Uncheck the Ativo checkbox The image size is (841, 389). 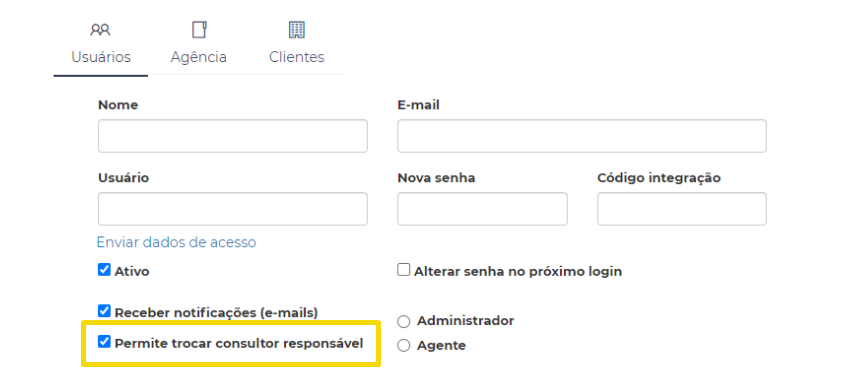[x=104, y=269]
